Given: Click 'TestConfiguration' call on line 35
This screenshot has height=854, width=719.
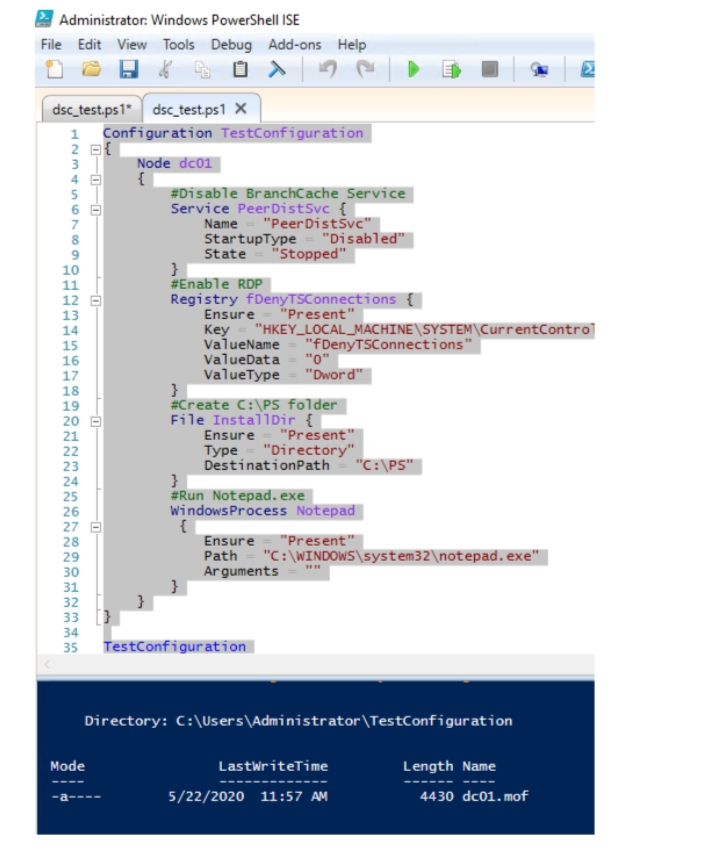Looking at the screenshot, I should (x=175, y=646).
